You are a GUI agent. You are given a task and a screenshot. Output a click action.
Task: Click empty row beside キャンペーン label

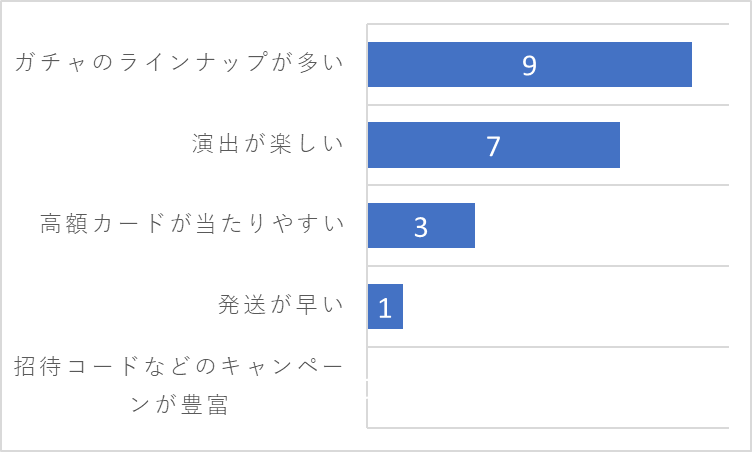pyautogui.click(x=548, y=387)
